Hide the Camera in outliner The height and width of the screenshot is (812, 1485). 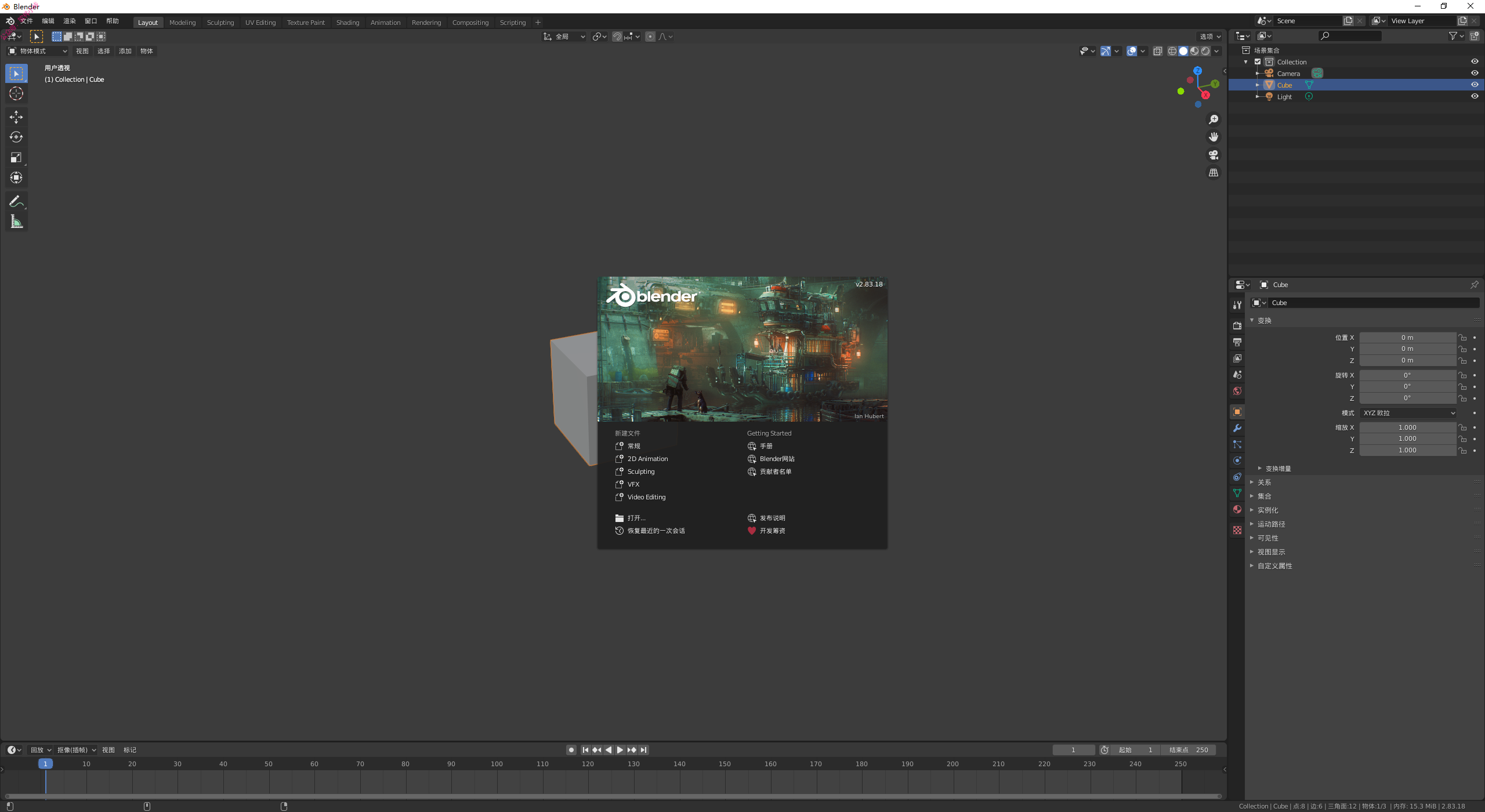click(1474, 73)
